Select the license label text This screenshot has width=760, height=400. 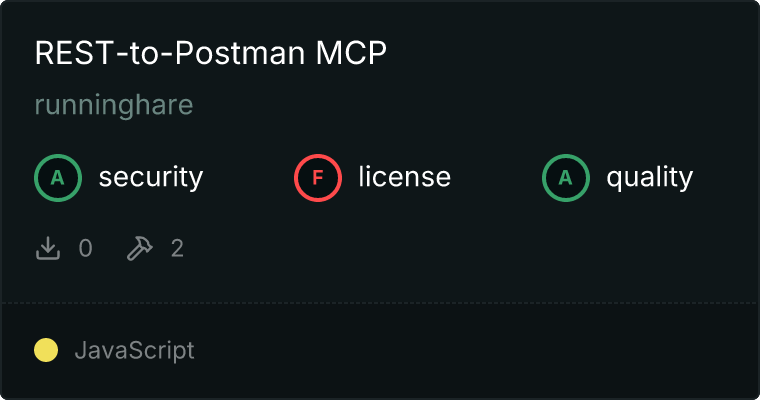coord(405,176)
